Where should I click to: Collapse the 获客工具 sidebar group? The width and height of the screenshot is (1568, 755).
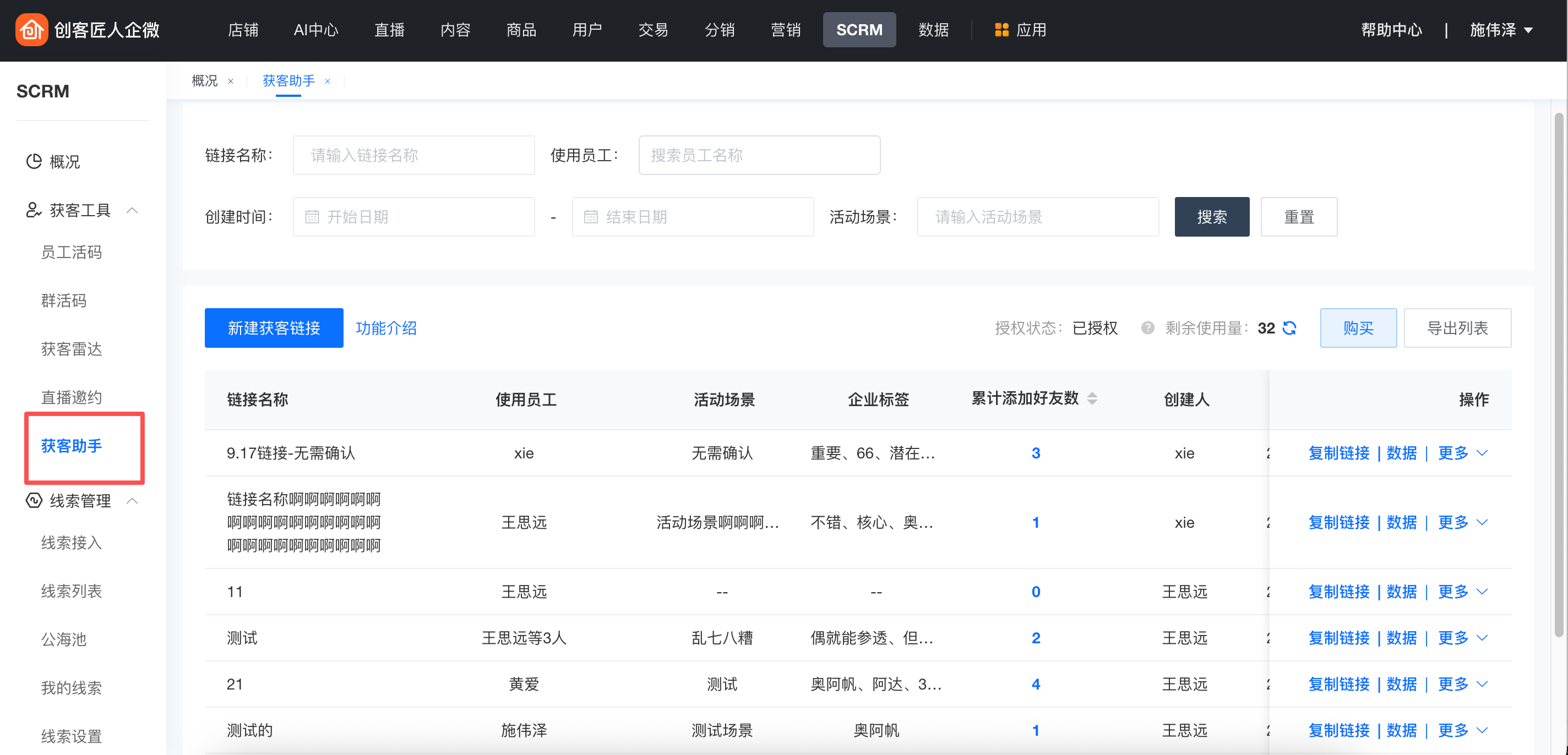point(132,211)
